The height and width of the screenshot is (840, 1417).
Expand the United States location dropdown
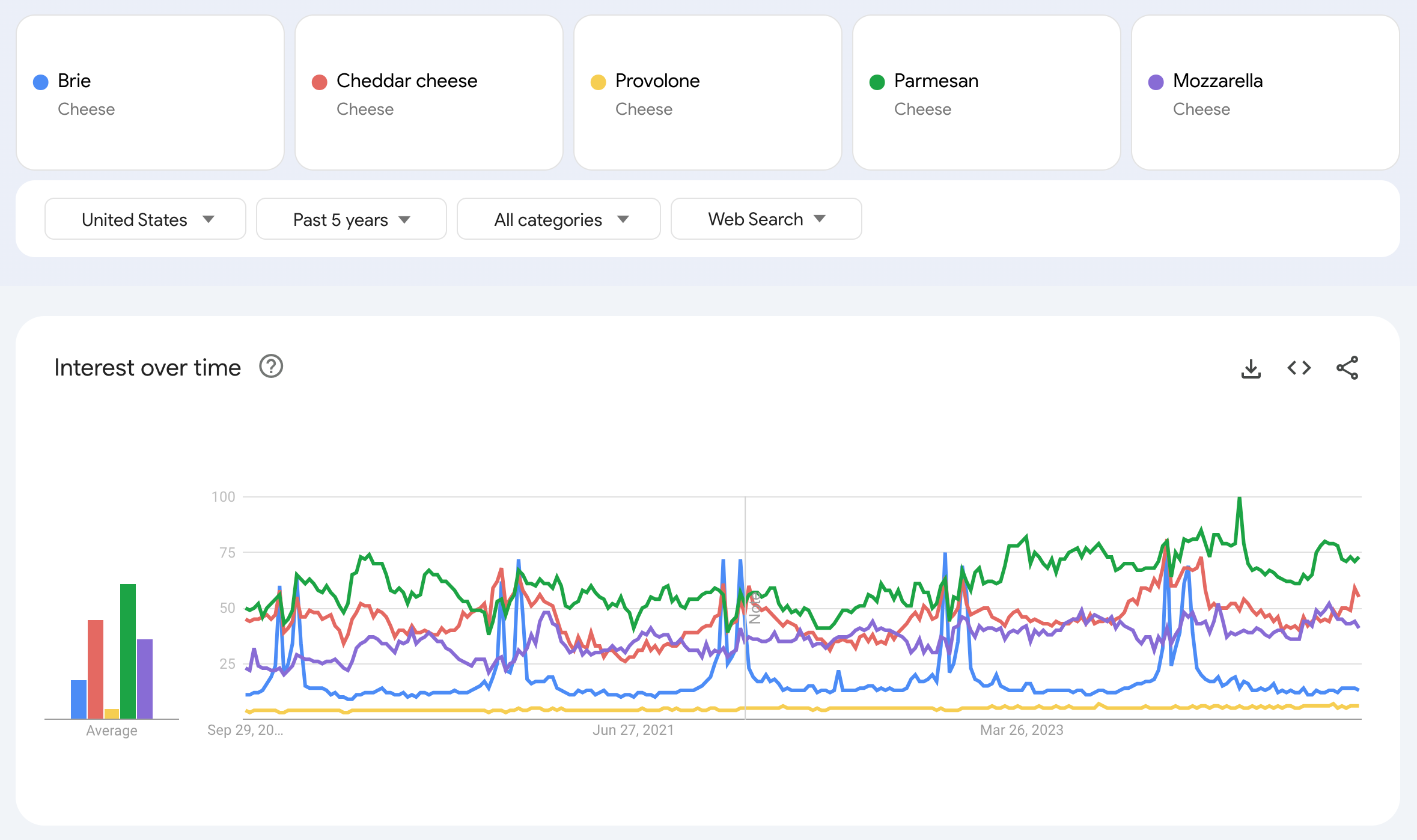pyautogui.click(x=144, y=219)
